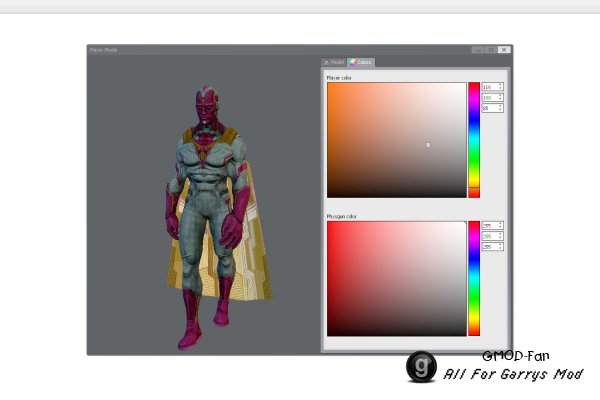The width and height of the screenshot is (600, 400).
Task: Decrease the Player color green value
Action: (500, 100)
